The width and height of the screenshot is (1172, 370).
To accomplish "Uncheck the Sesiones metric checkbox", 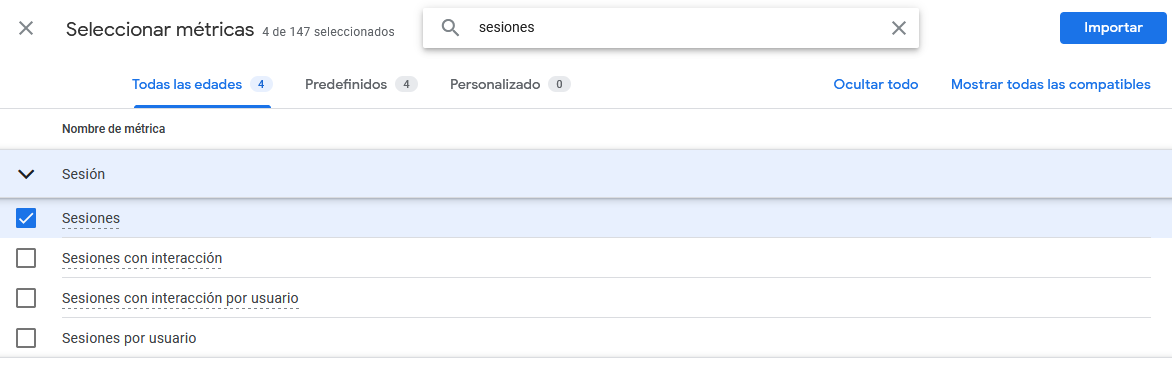I will (x=26, y=218).
